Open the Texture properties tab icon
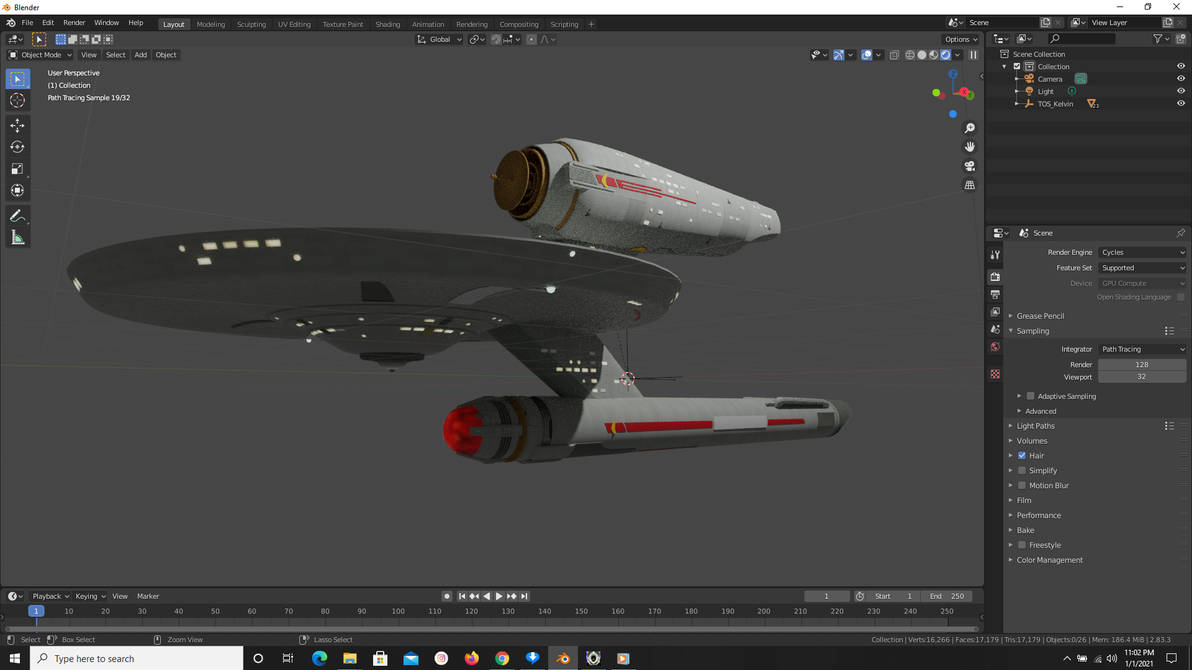The width and height of the screenshot is (1192, 670). click(995, 374)
